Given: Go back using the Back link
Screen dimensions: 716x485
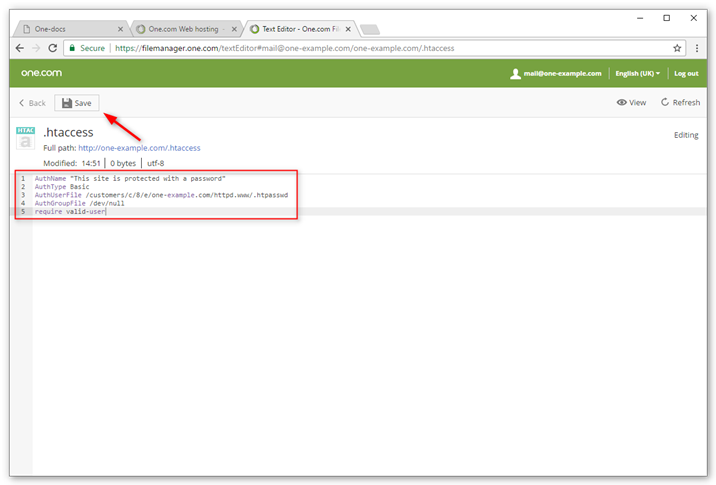Looking at the screenshot, I should pyautogui.click(x=32, y=103).
